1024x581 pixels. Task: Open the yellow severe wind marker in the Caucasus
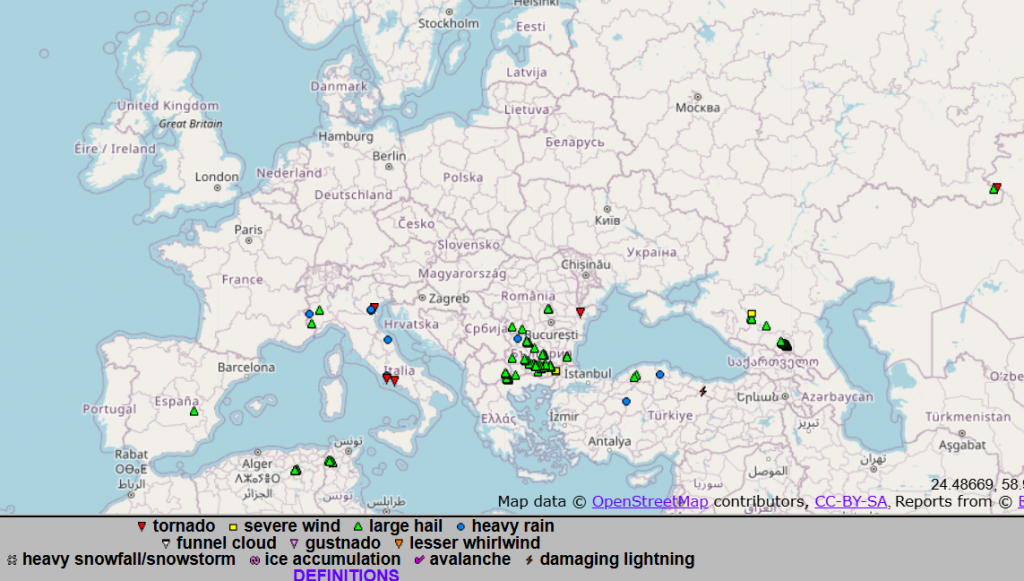751,314
